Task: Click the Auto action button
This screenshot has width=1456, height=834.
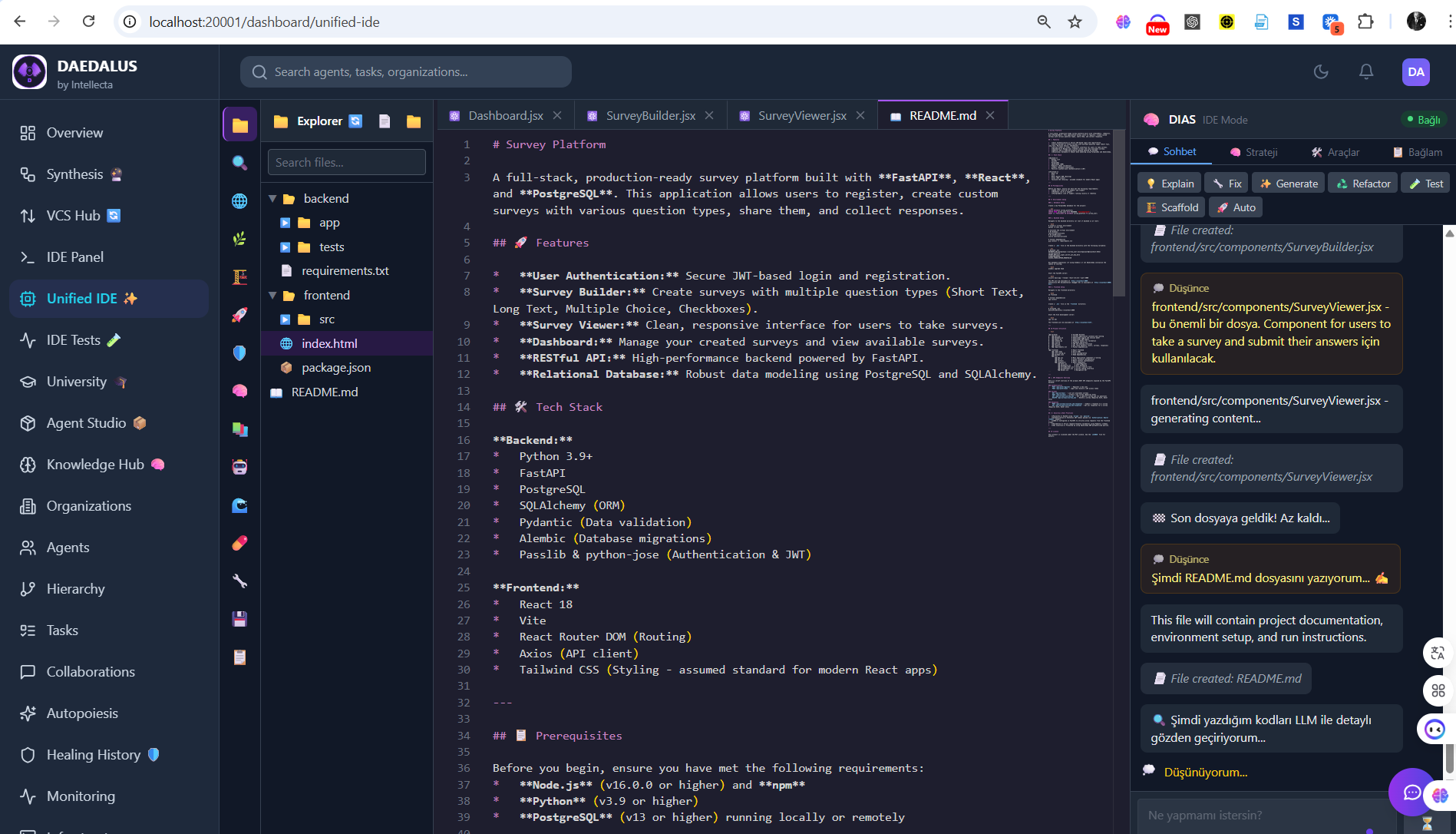Action: [x=1236, y=207]
